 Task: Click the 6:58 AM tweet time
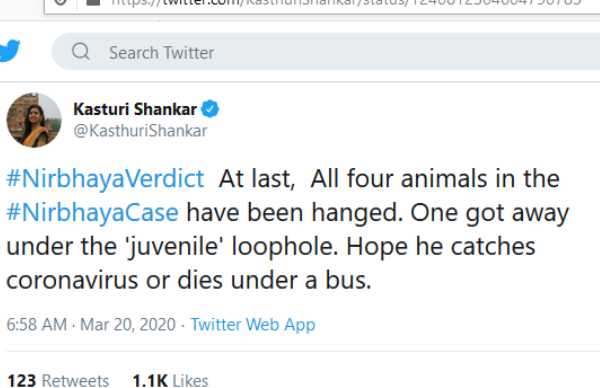[x=37, y=325]
